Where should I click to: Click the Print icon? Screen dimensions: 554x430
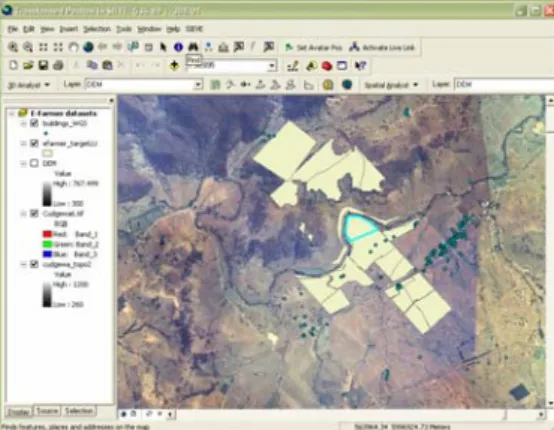pyautogui.click(x=58, y=65)
